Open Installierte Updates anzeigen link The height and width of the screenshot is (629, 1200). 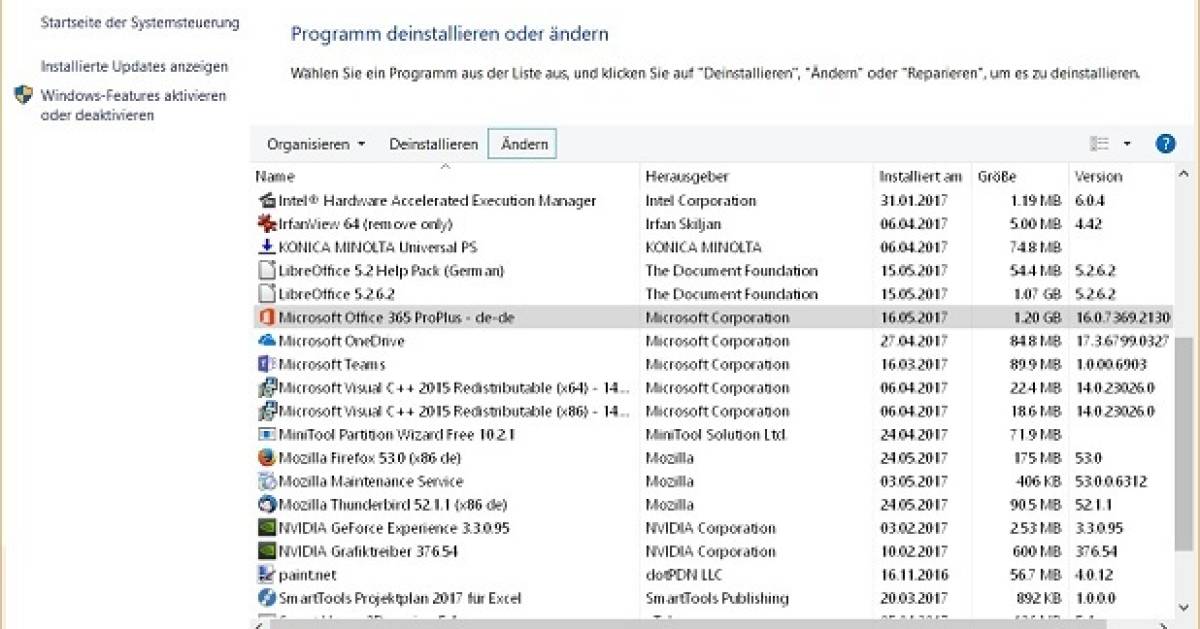[134, 66]
